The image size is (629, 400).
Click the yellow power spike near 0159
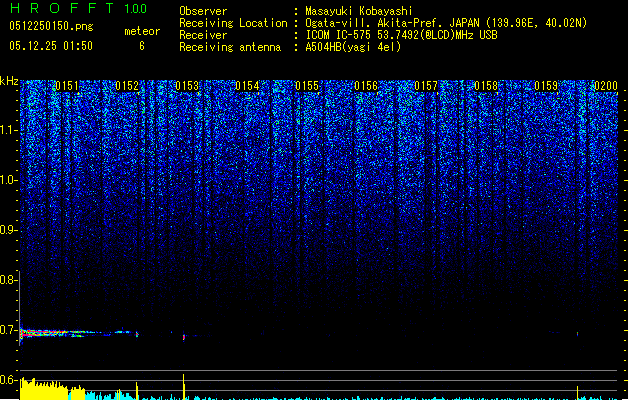pyautogui.click(x=577, y=392)
